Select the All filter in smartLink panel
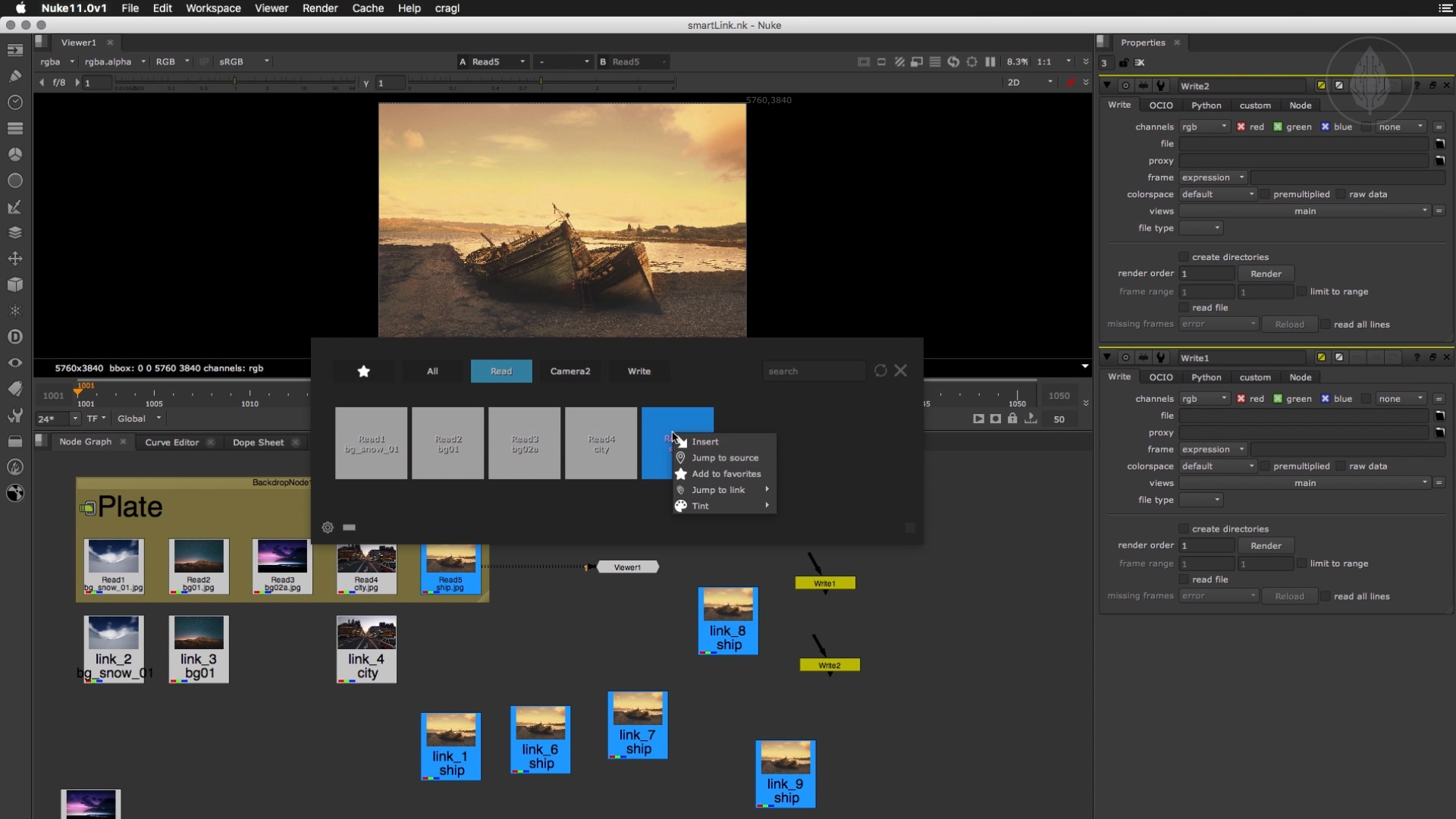The height and width of the screenshot is (819, 1456). pyautogui.click(x=432, y=371)
